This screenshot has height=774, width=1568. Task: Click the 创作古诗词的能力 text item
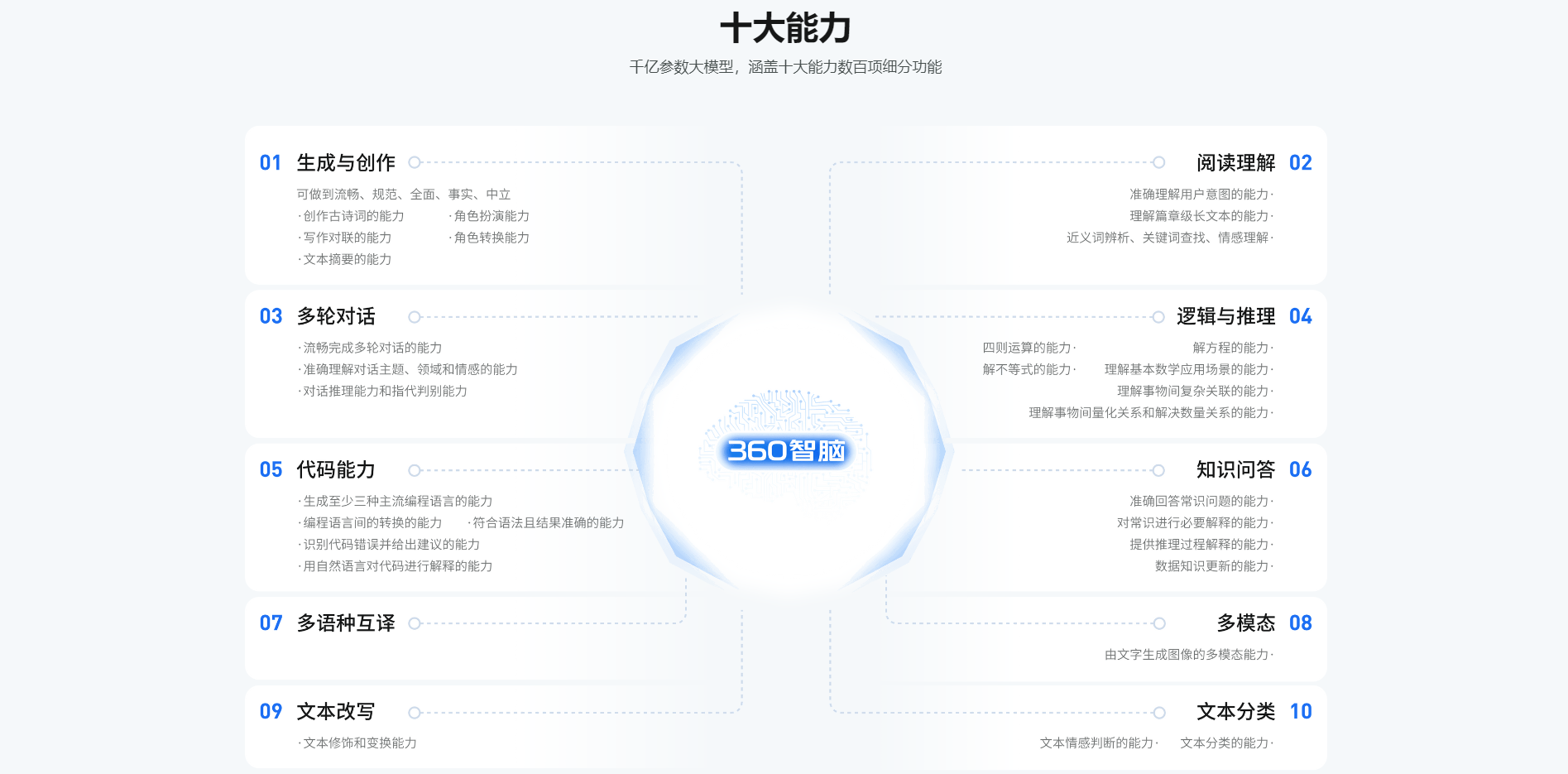(x=350, y=216)
